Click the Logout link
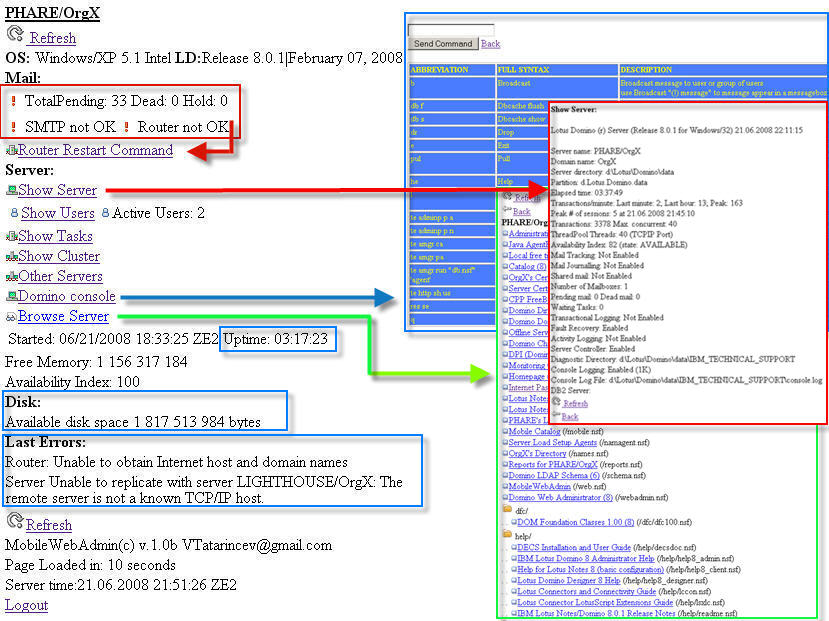This screenshot has height=621, width=829. coord(26,605)
